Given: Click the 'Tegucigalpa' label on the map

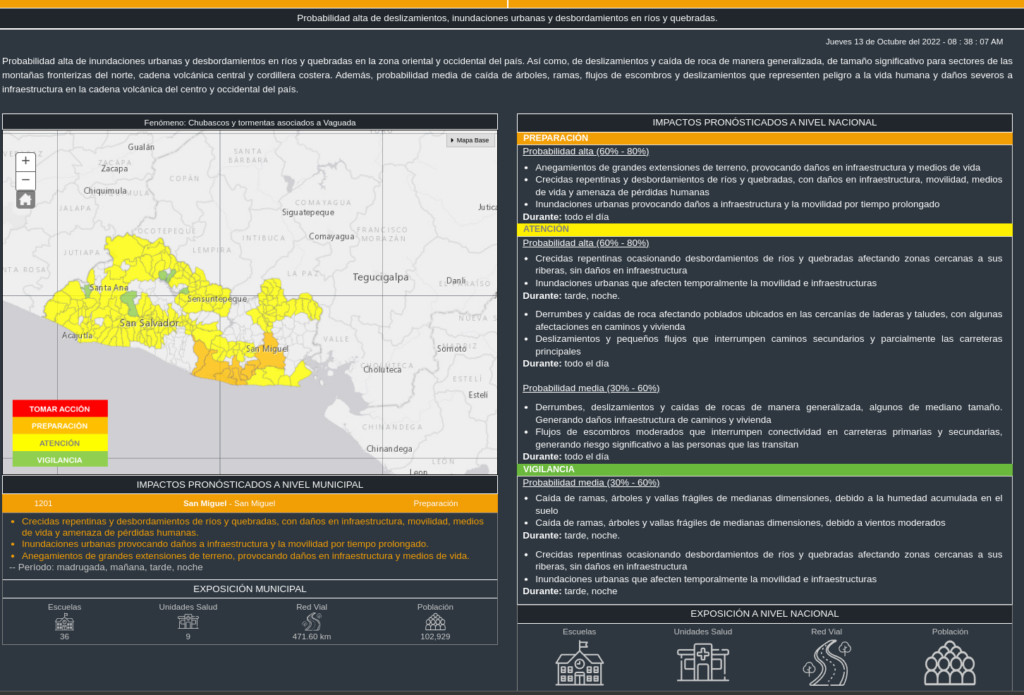Looking at the screenshot, I should [381, 278].
